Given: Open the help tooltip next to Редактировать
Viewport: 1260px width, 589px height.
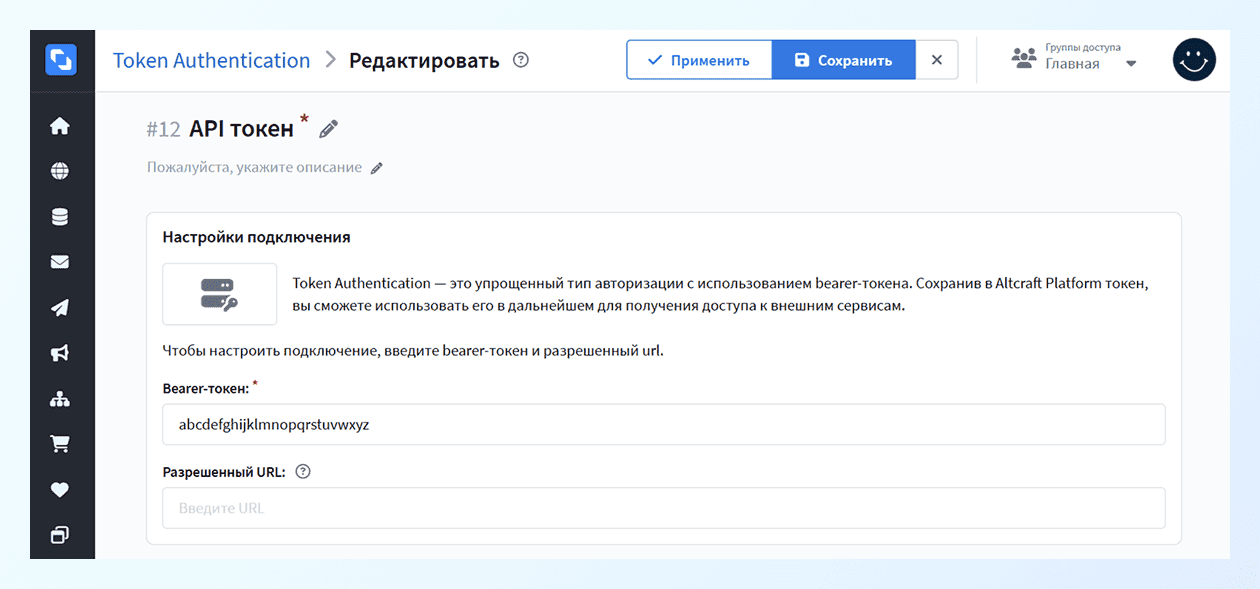Looking at the screenshot, I should [520, 60].
